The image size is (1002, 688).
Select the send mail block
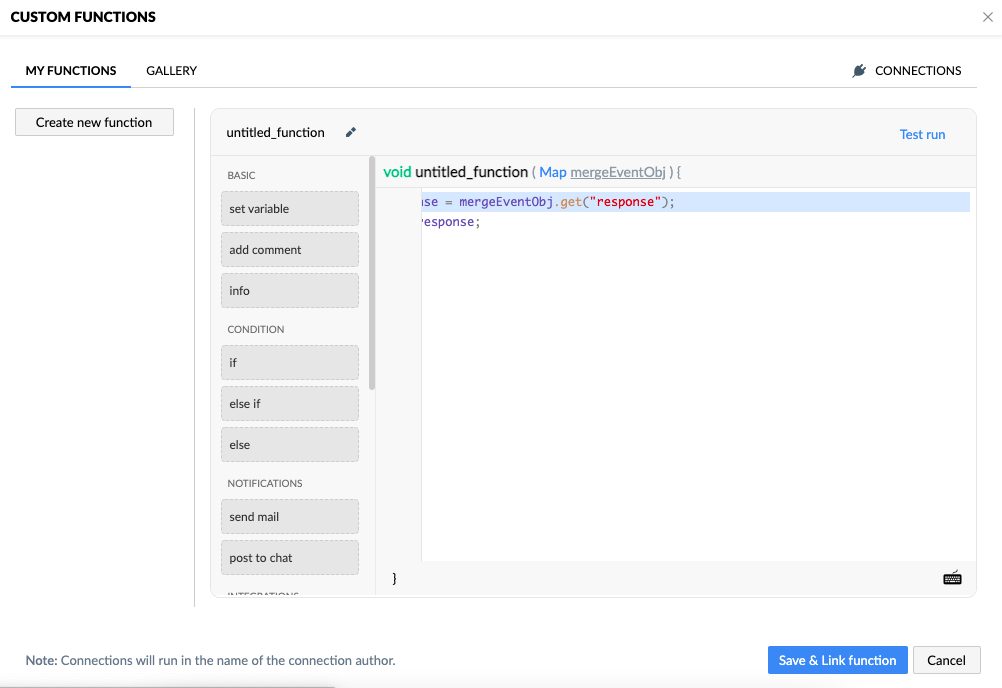(x=289, y=517)
